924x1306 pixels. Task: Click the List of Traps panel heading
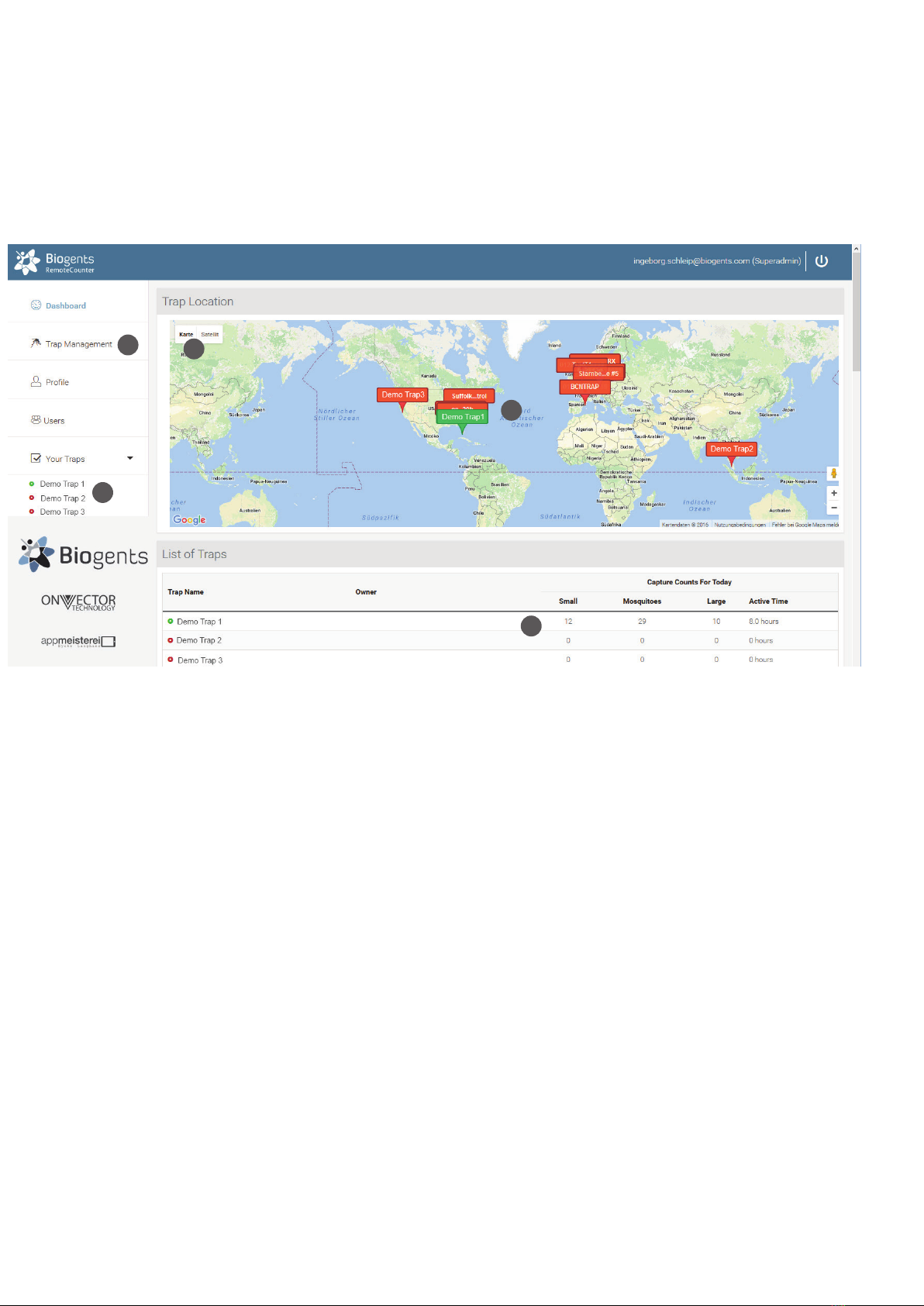pos(195,554)
